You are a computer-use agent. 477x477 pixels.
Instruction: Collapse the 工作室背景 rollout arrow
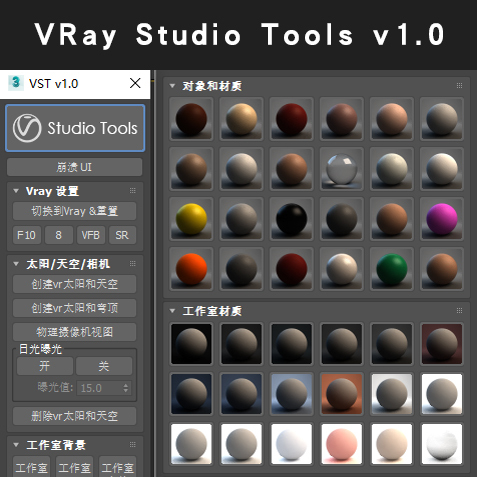pyautogui.click(x=16, y=445)
